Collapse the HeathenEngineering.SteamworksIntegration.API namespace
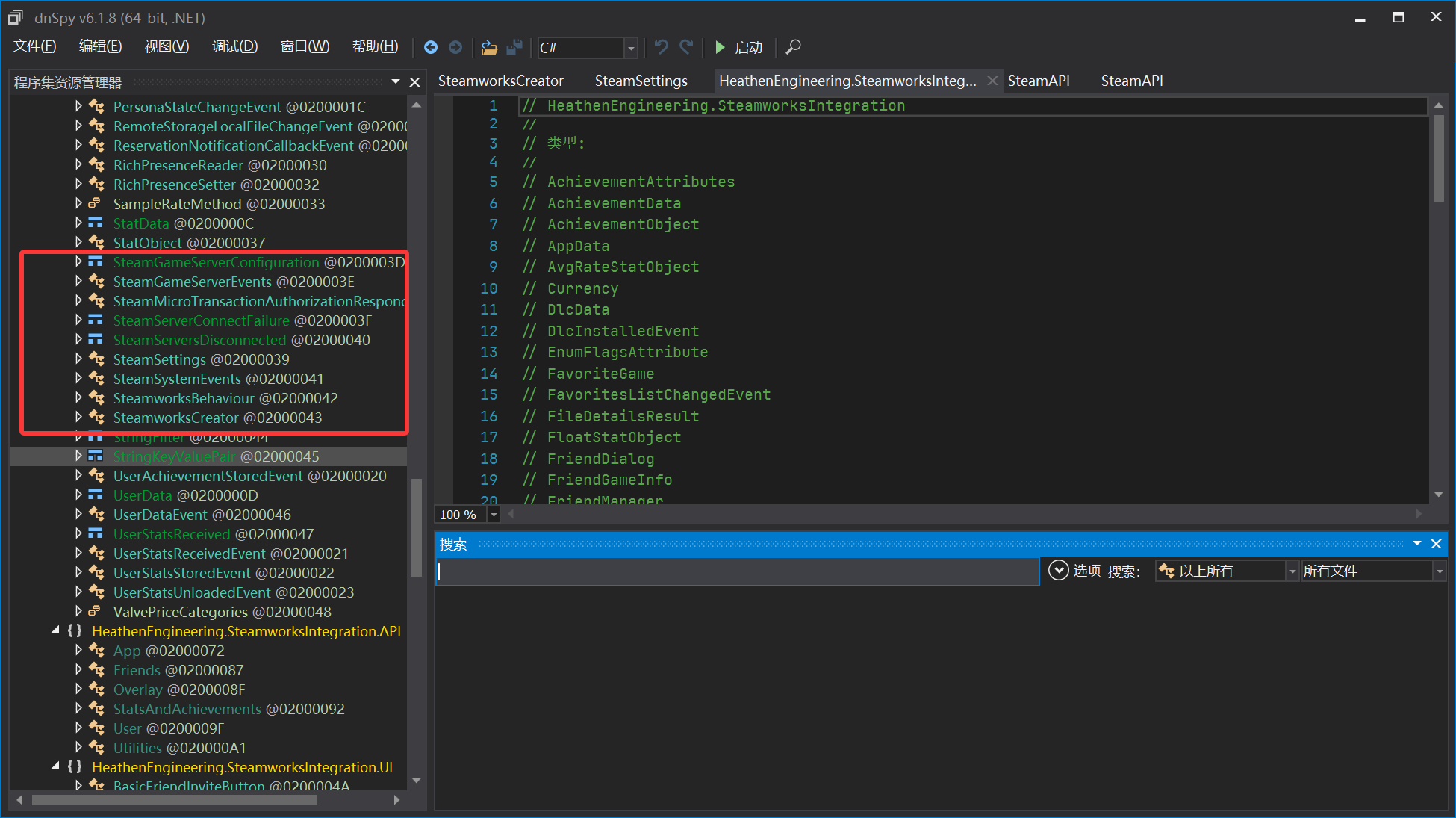Screen dimensions: 1456x818 click(55, 631)
